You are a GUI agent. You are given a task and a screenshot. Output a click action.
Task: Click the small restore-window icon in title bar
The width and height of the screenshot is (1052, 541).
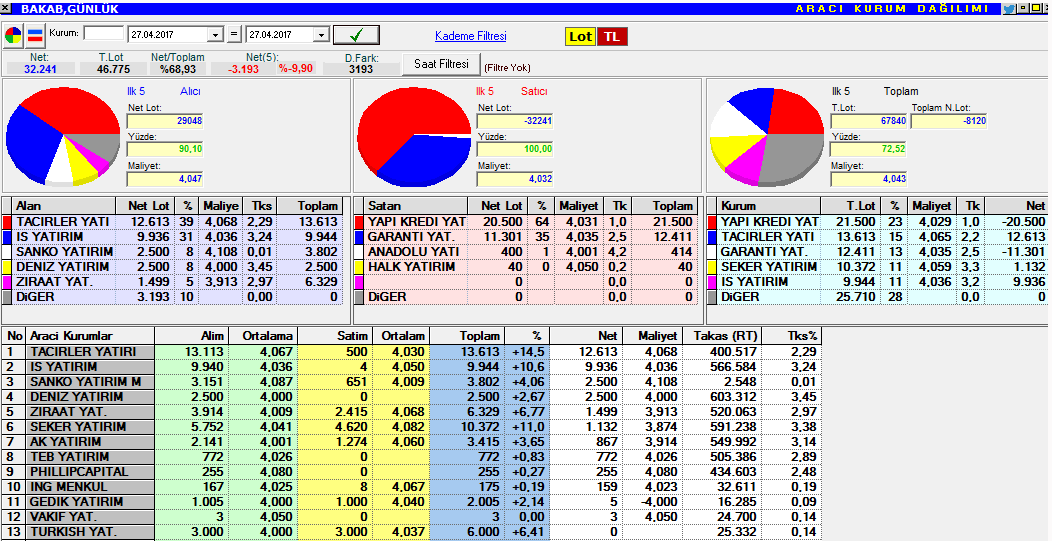[x=1022, y=8]
